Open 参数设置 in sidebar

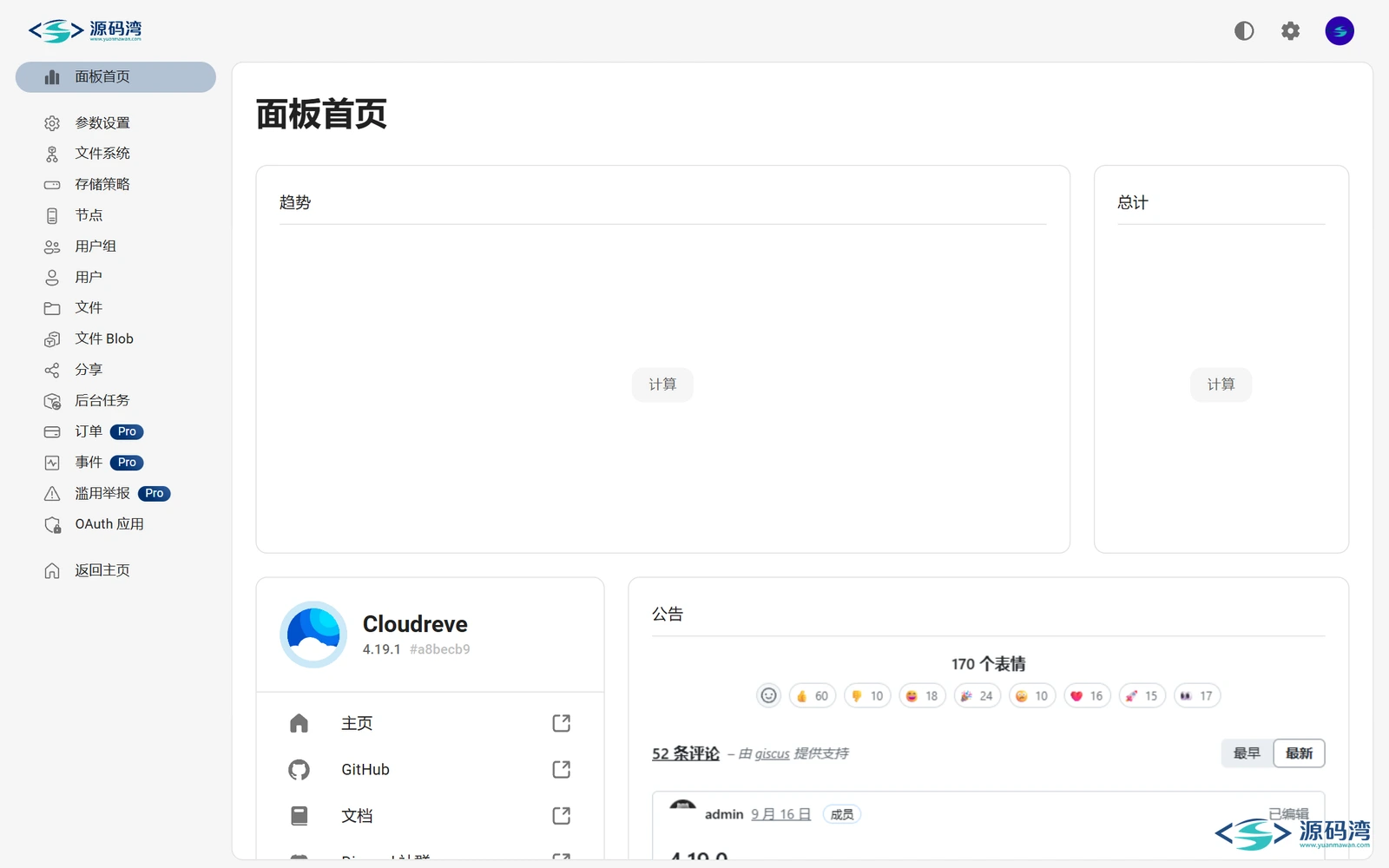115,123
